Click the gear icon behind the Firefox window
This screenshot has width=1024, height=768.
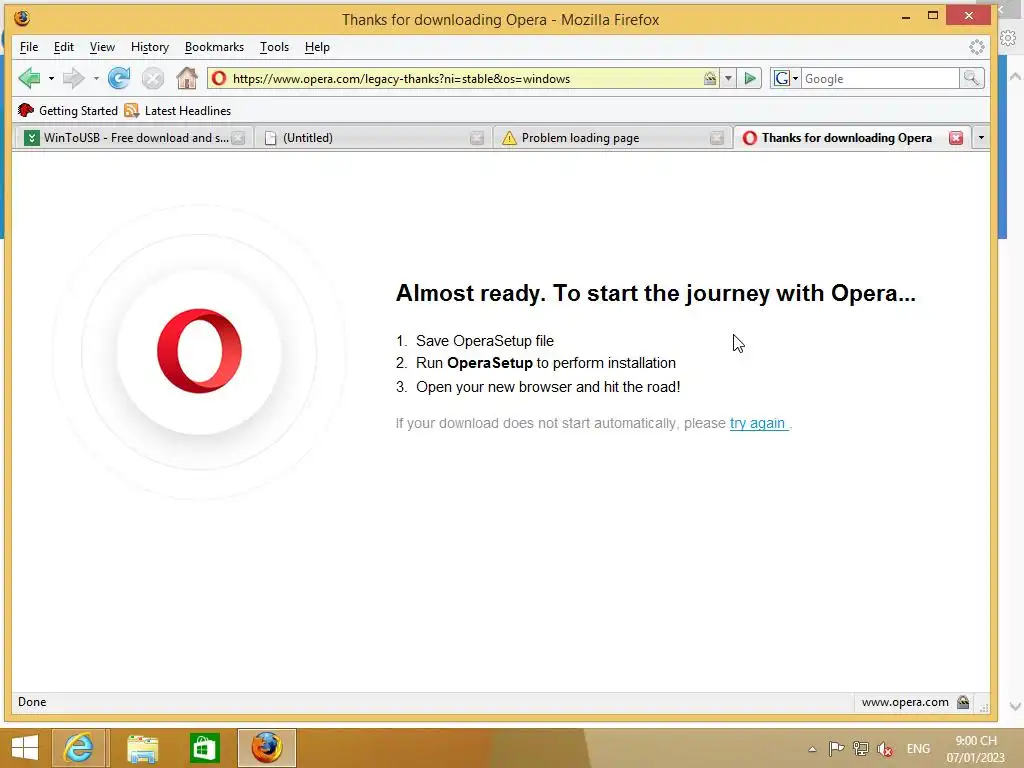click(x=1008, y=39)
